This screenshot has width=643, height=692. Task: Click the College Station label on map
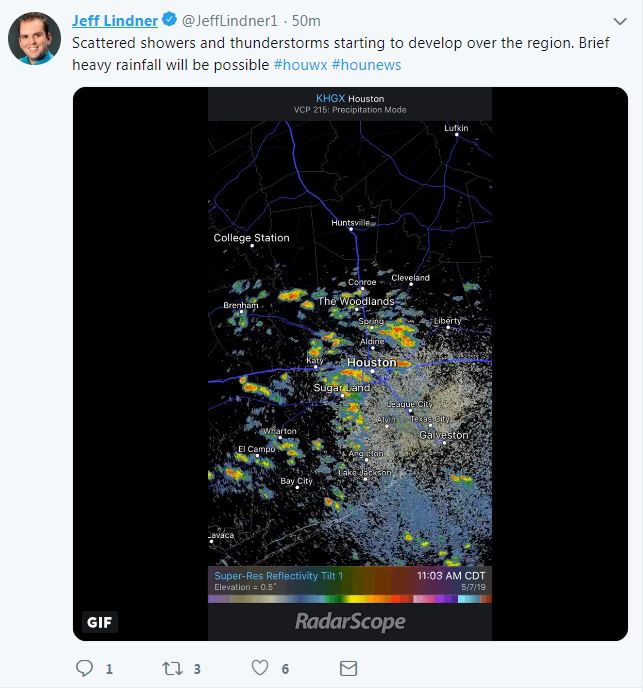251,238
